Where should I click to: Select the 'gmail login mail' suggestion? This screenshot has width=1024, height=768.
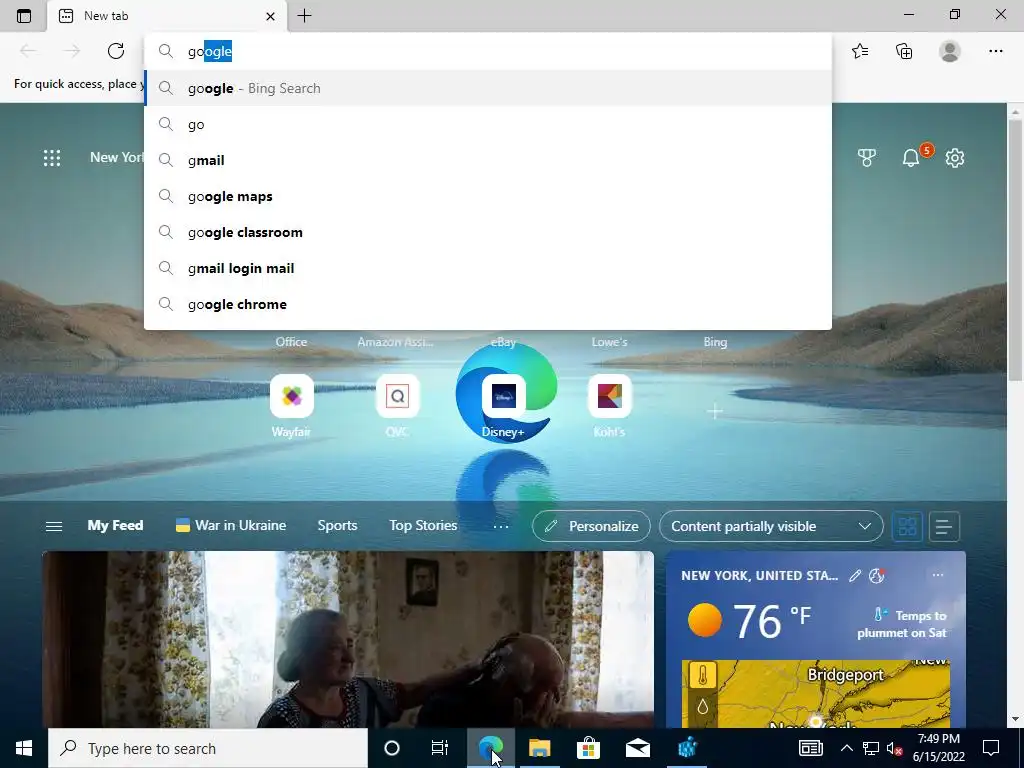[x=488, y=268]
